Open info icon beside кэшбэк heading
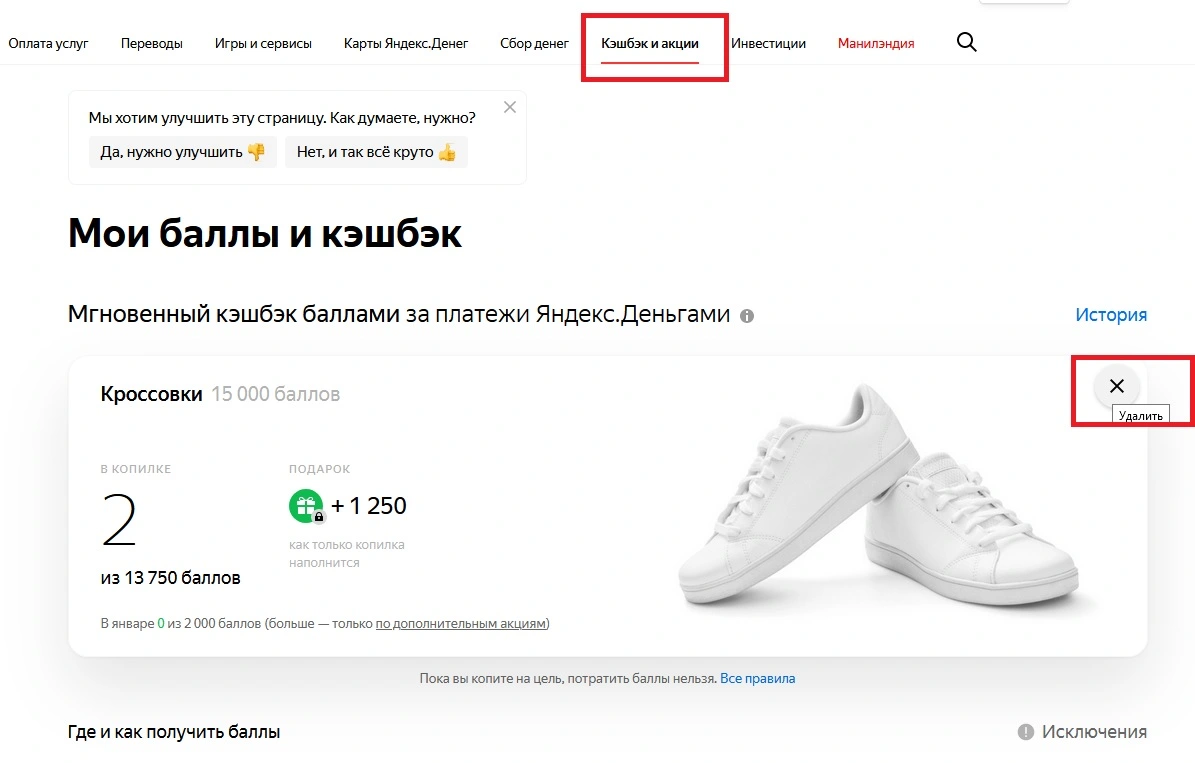 pyautogui.click(x=747, y=316)
